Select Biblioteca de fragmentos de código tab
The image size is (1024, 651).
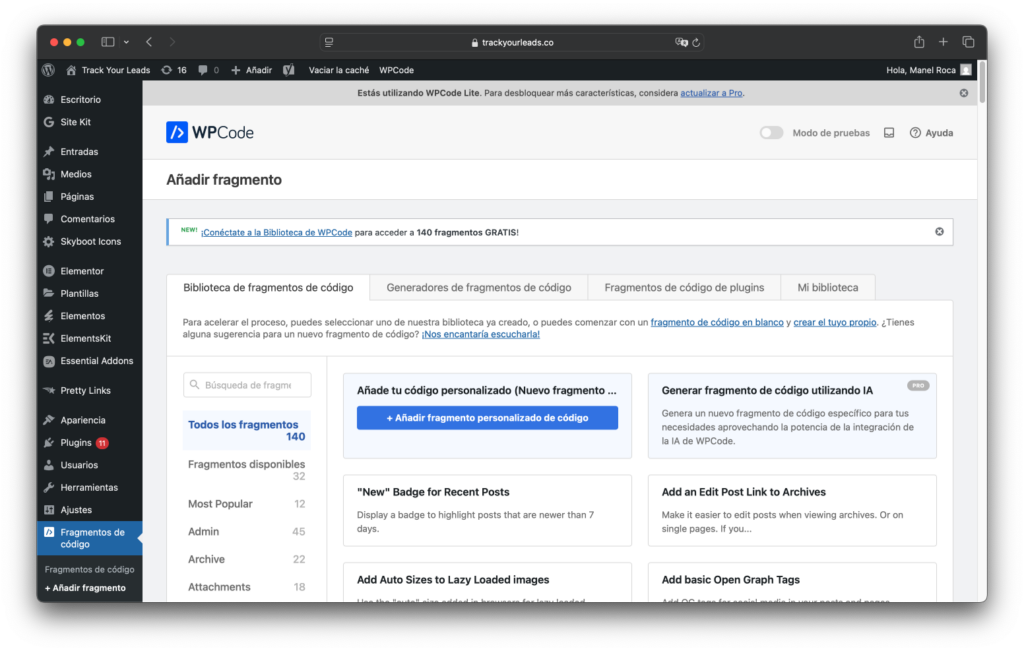click(268, 287)
